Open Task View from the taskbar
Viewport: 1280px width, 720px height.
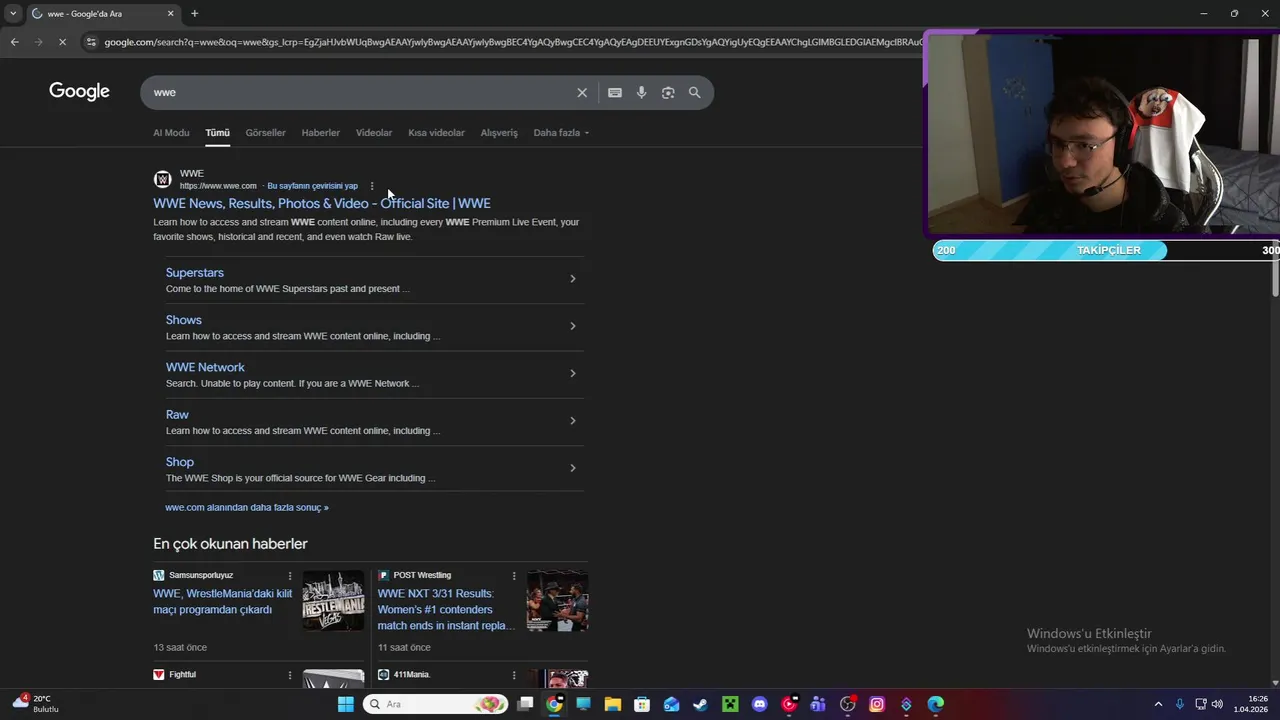pyautogui.click(x=525, y=704)
